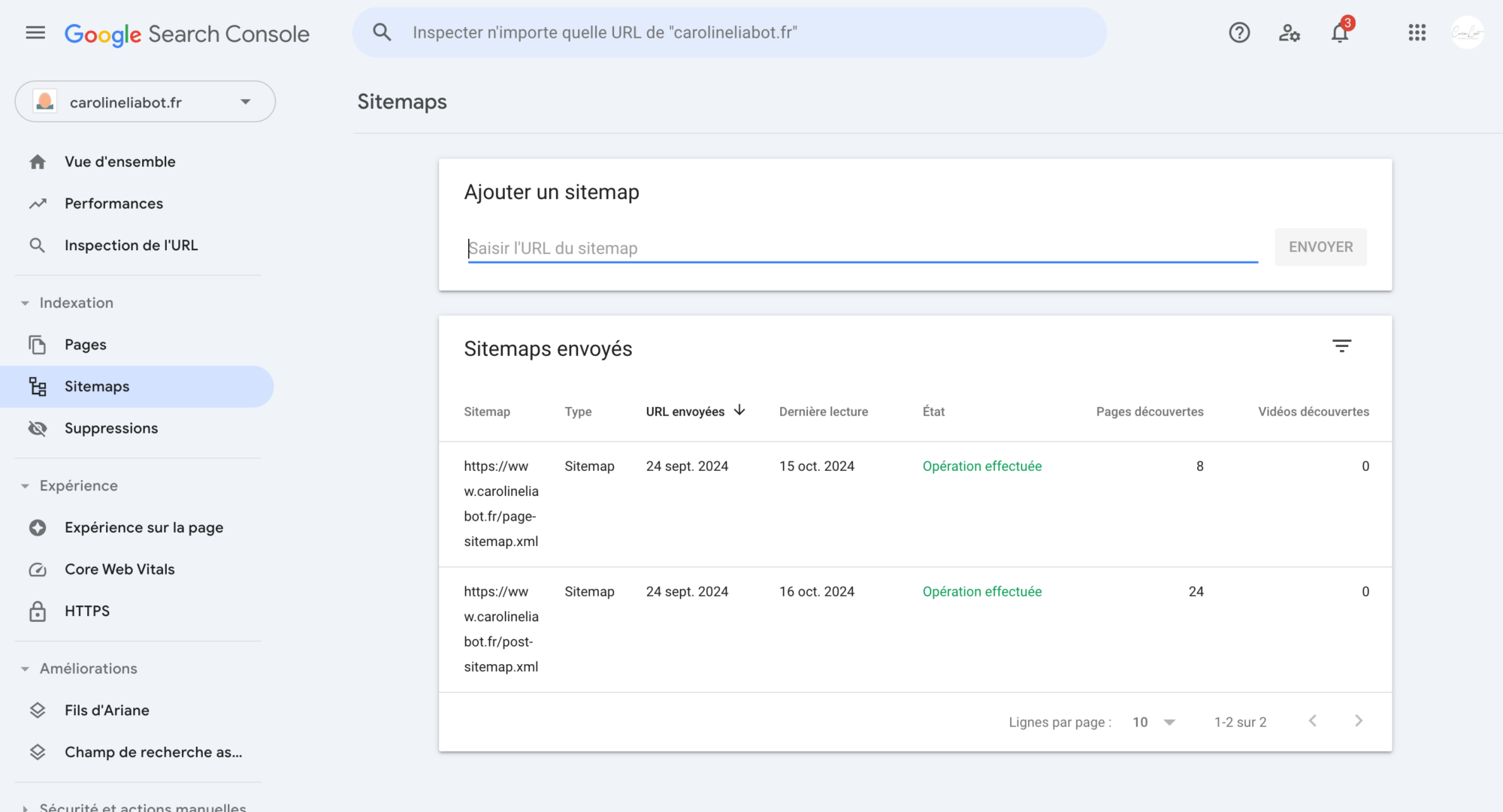The width and height of the screenshot is (1503, 812).
Task: Open Core Web Vitals report
Action: coord(119,569)
